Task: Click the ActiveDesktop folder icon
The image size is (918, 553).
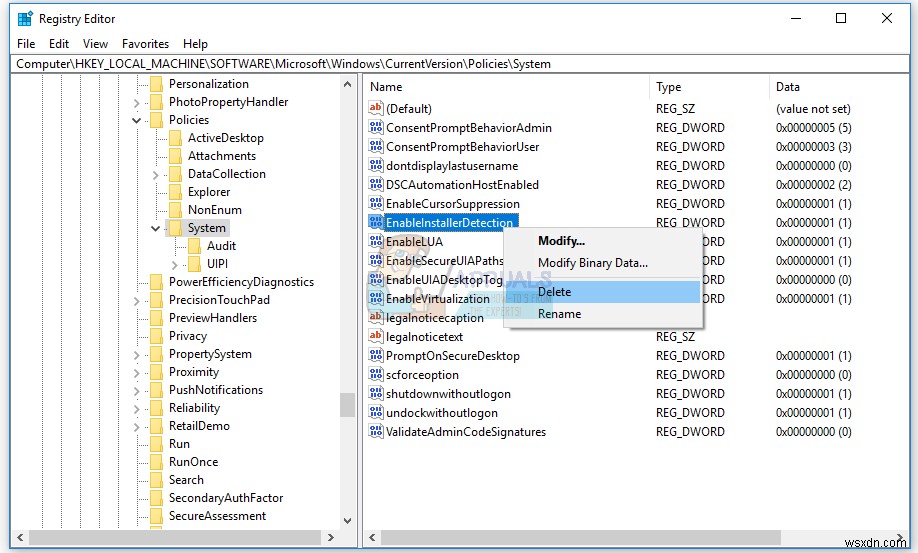Action: [x=175, y=138]
